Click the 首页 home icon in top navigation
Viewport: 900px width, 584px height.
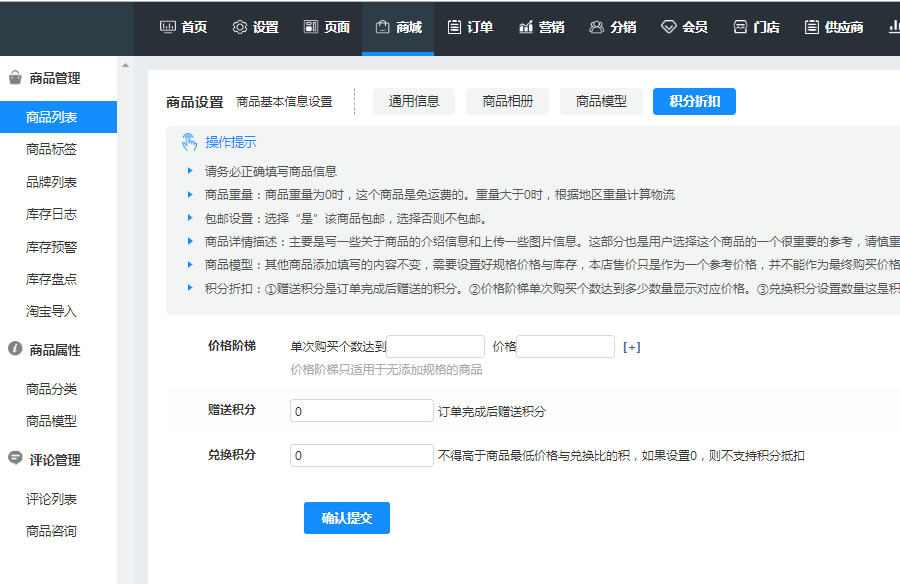pos(168,27)
